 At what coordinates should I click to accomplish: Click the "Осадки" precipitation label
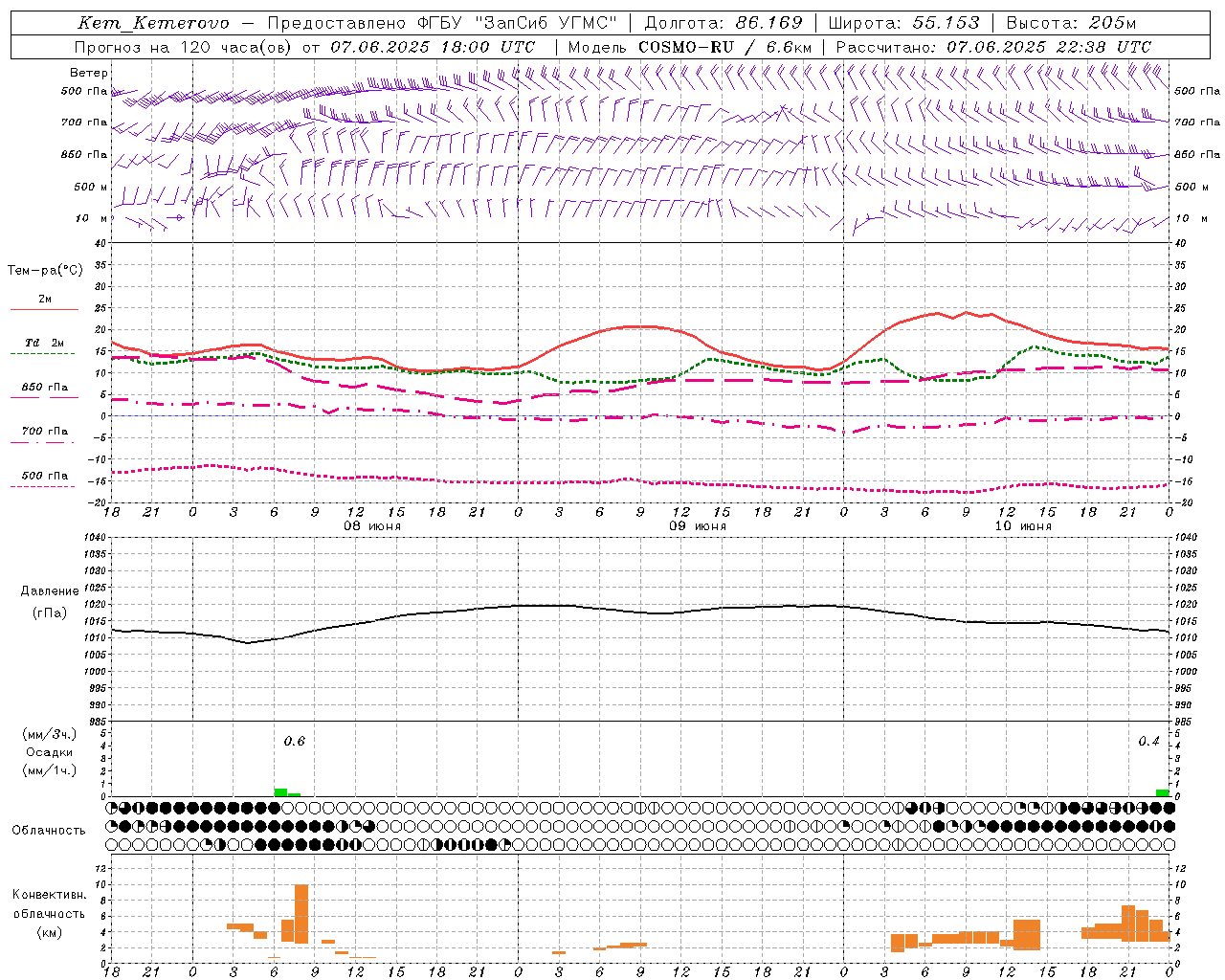(50, 752)
